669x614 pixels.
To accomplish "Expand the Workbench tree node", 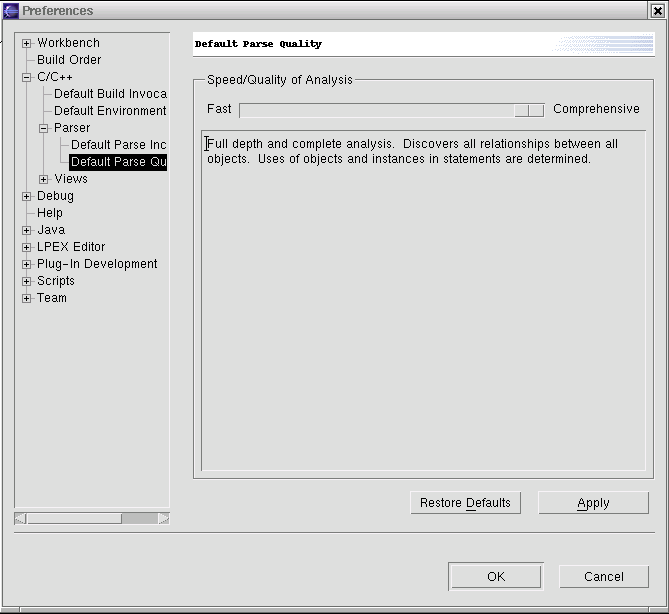I will 27,44.
